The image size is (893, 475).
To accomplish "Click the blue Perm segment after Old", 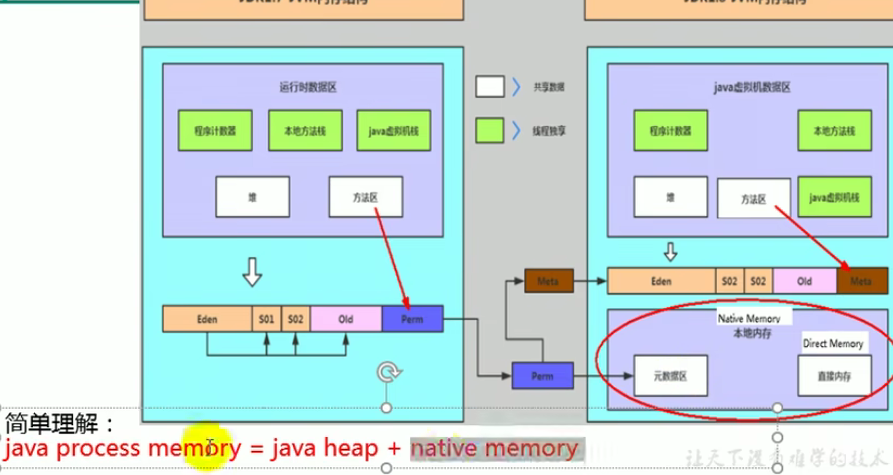I will click(x=412, y=319).
